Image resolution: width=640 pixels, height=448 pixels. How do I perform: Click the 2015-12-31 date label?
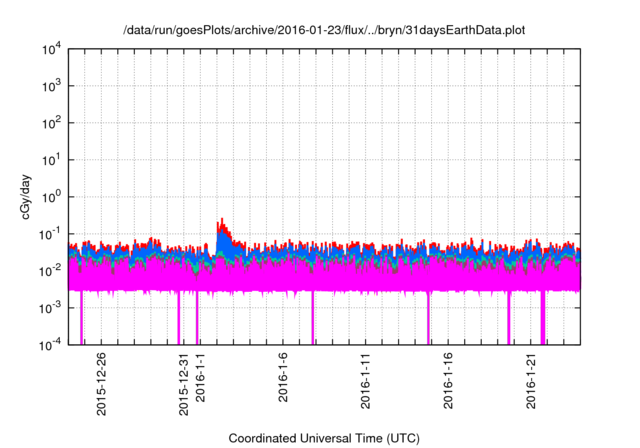184,384
